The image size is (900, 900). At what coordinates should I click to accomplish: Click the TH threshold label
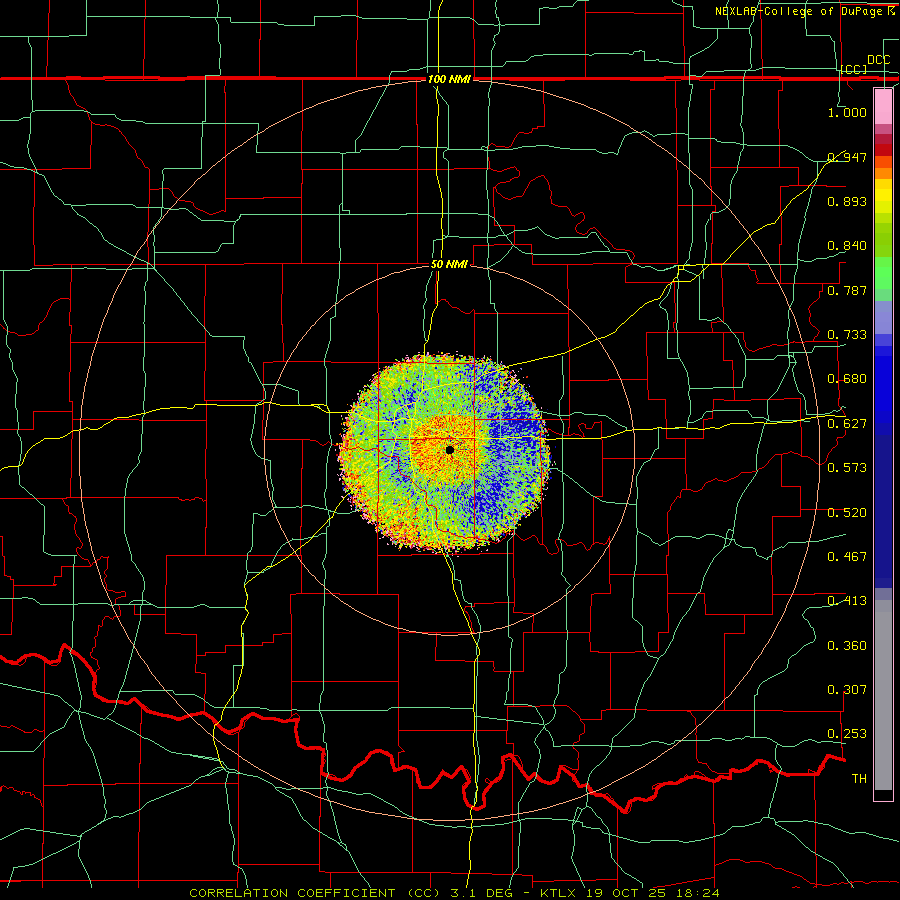click(859, 779)
